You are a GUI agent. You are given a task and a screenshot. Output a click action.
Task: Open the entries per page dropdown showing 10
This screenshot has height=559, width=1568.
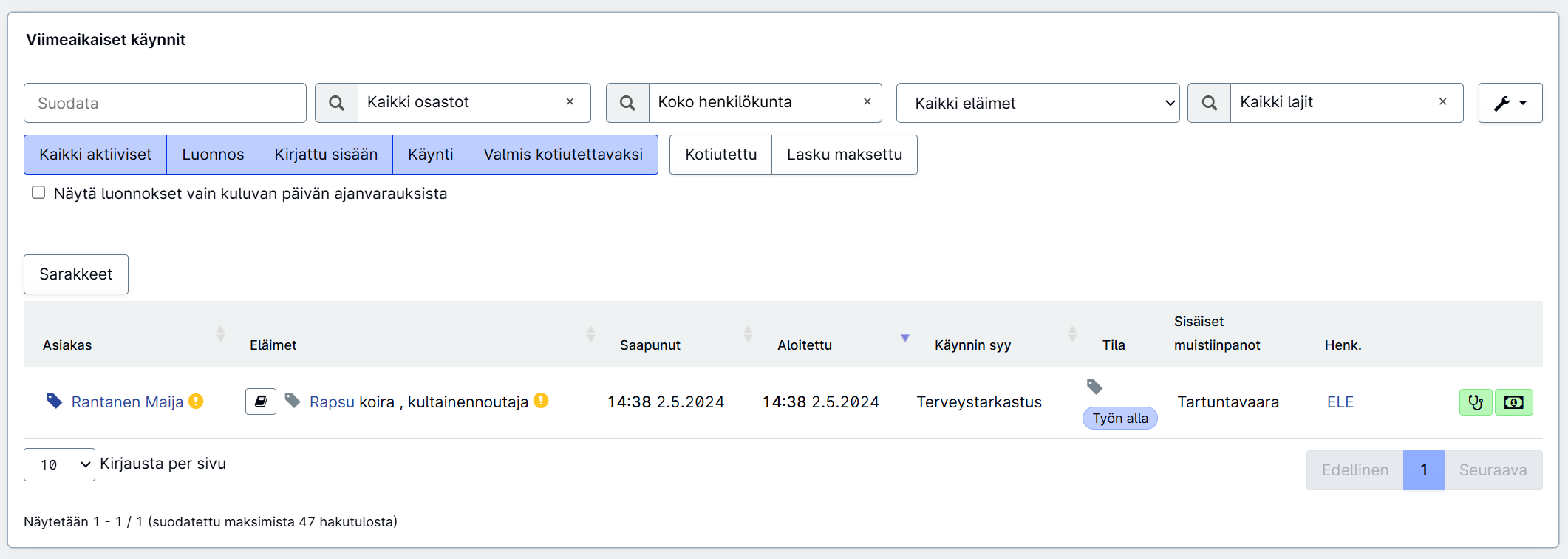point(59,464)
